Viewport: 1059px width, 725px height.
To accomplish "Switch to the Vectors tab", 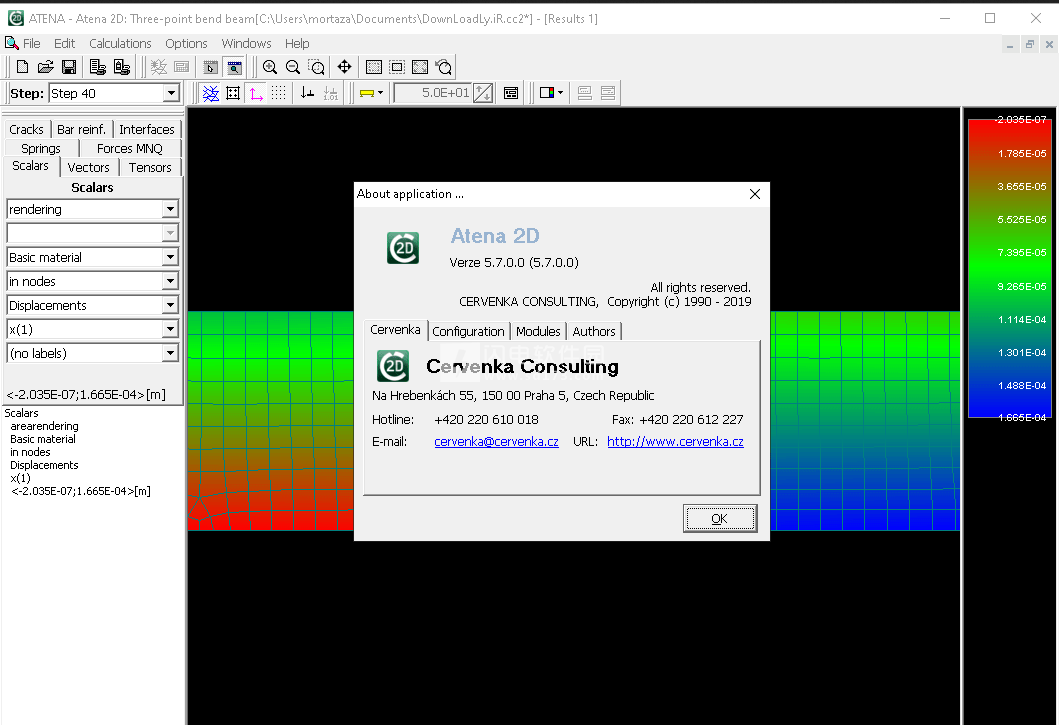I will pyautogui.click(x=88, y=168).
